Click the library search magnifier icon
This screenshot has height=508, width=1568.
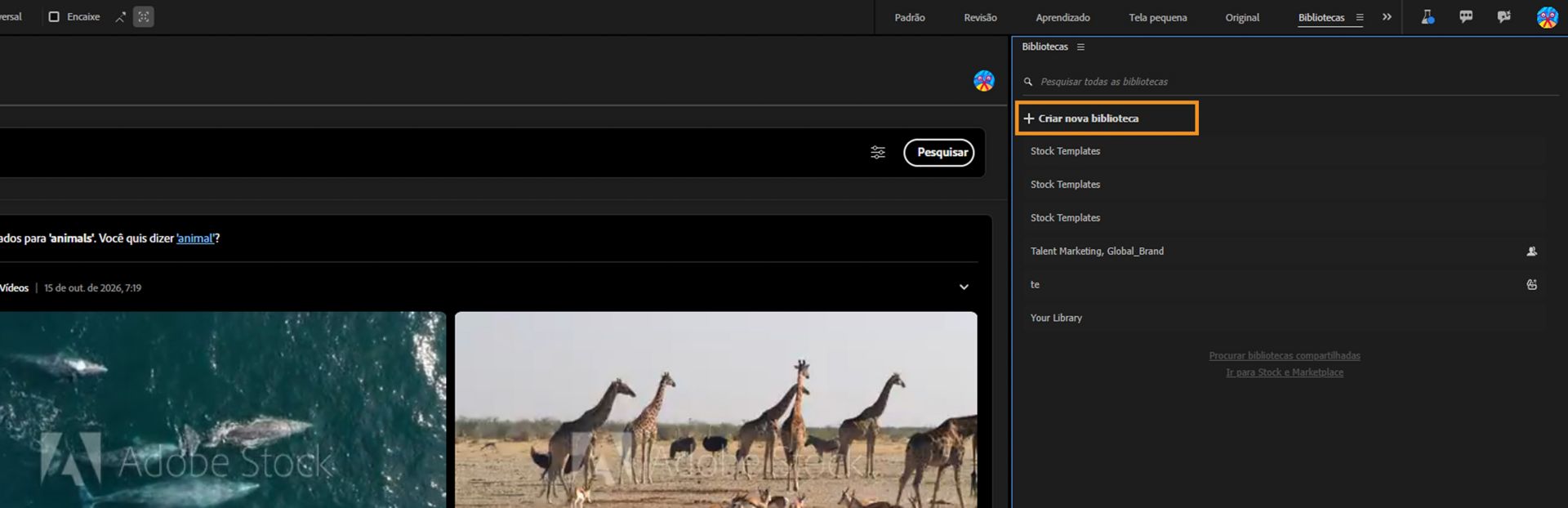click(1028, 82)
